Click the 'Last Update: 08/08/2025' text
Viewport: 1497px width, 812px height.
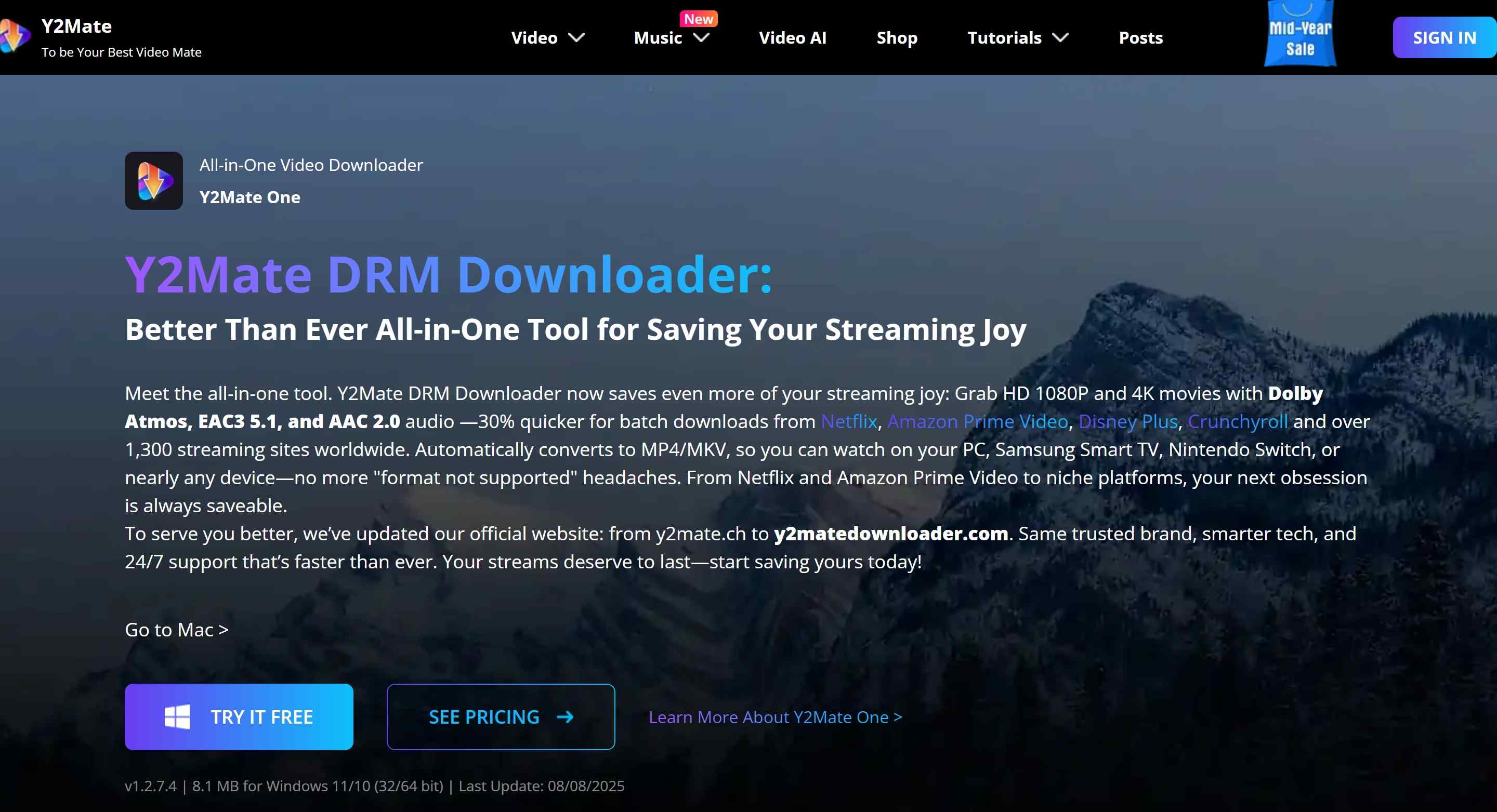[542, 786]
